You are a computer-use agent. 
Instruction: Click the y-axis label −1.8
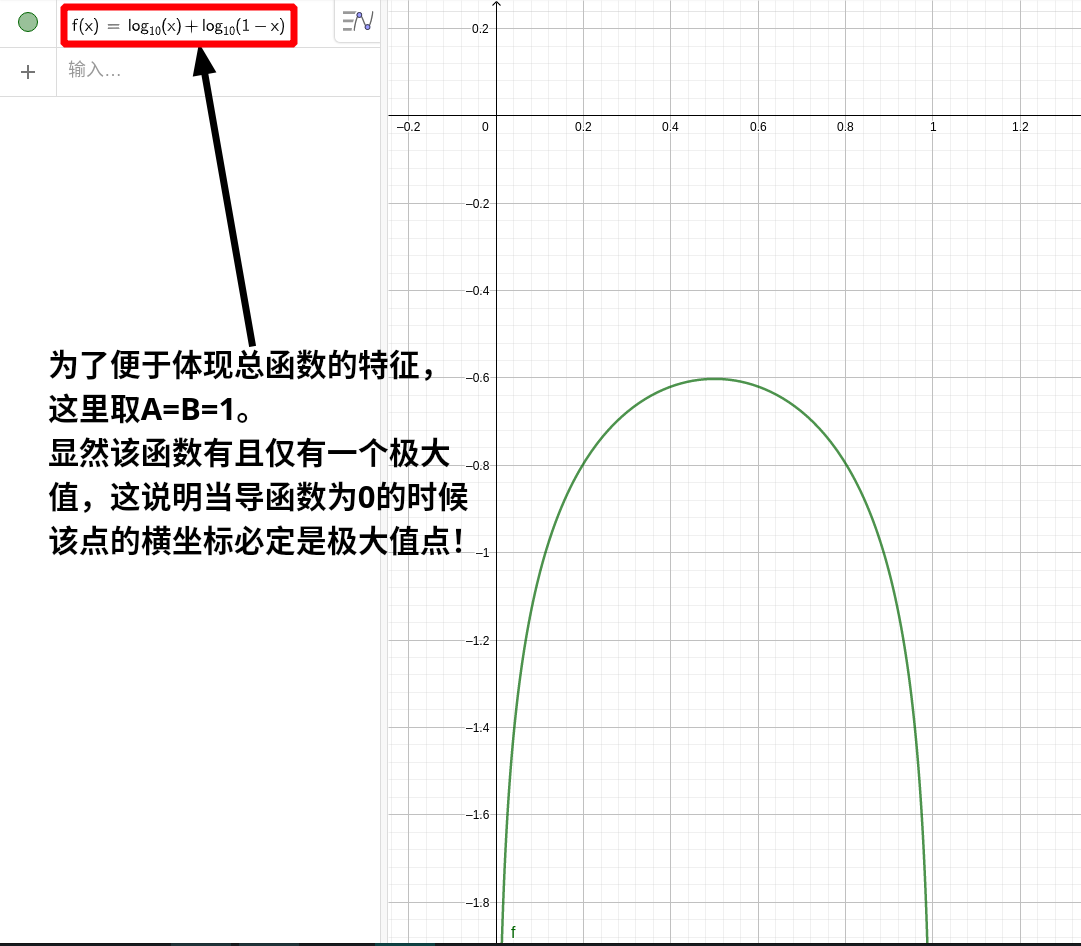click(477, 903)
